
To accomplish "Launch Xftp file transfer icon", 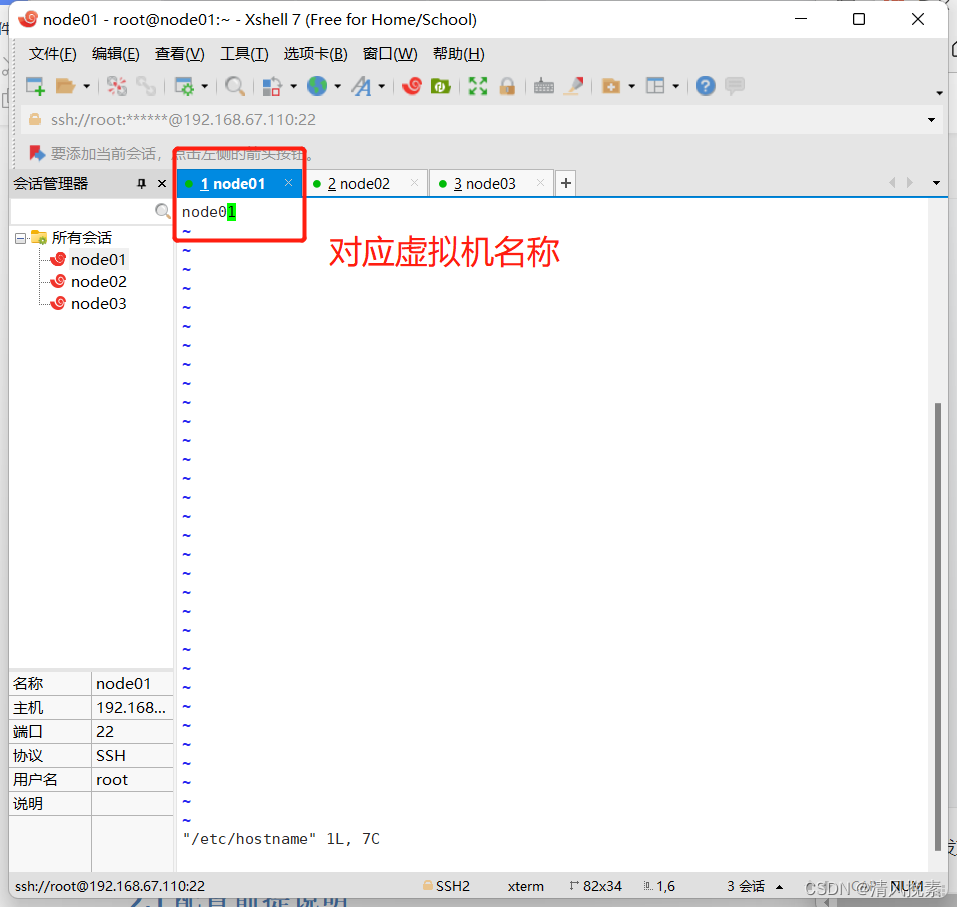I will point(441,86).
